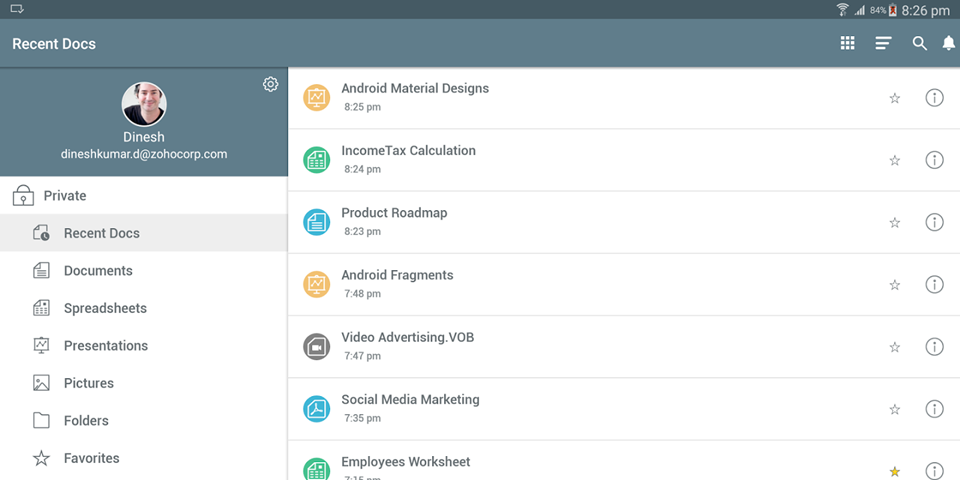Open the Android Fragments title
Image resolution: width=960 pixels, height=480 pixels.
click(397, 276)
